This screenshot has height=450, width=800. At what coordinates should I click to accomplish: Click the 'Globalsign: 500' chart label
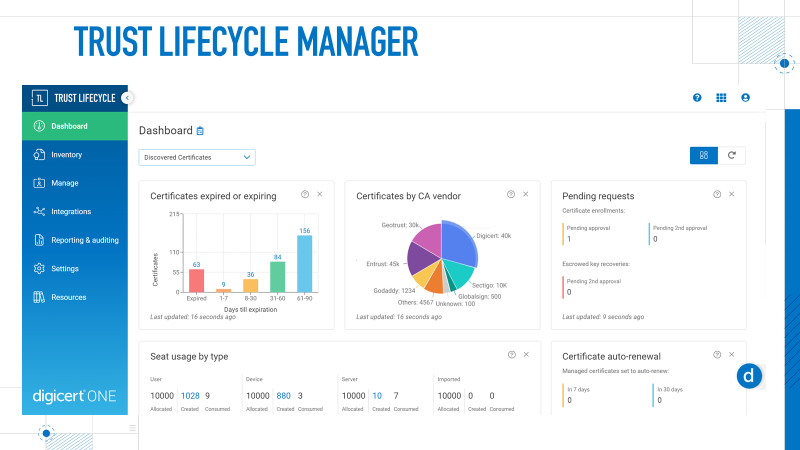point(480,296)
